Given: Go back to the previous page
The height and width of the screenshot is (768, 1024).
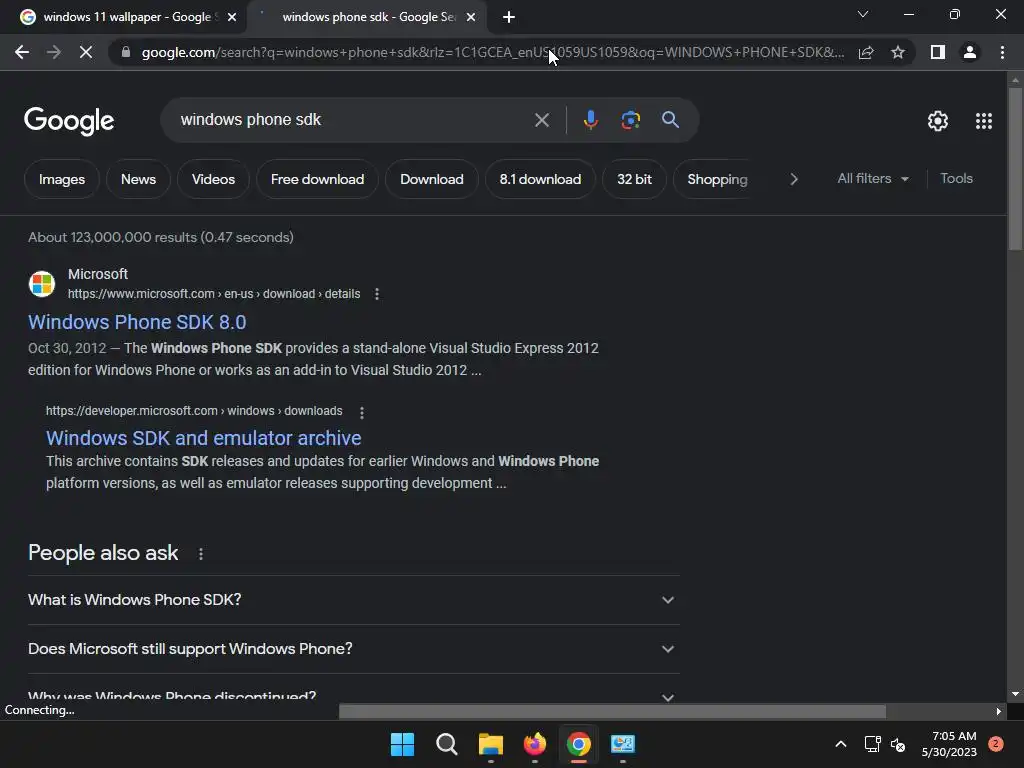Looking at the screenshot, I should click(x=22, y=52).
